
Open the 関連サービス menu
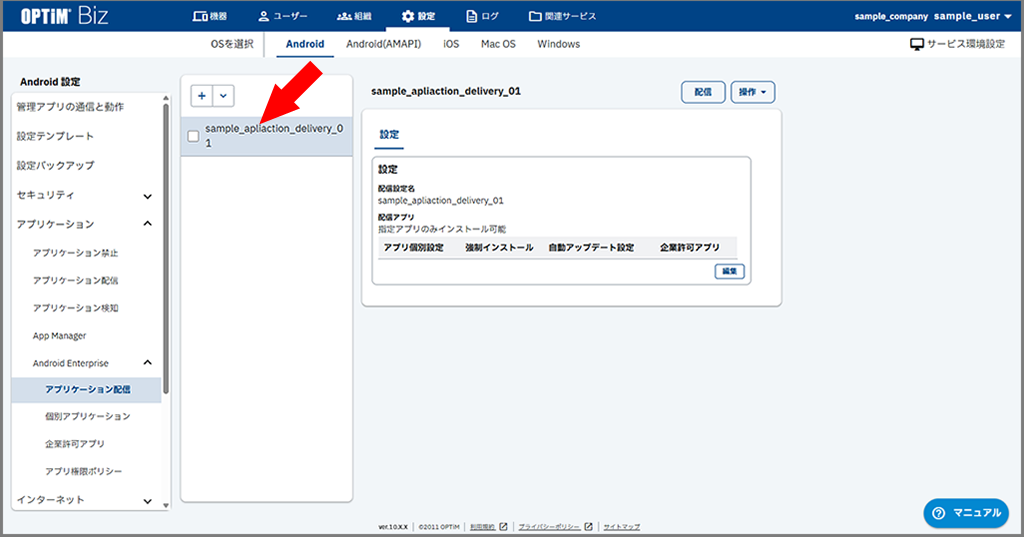tap(562, 16)
